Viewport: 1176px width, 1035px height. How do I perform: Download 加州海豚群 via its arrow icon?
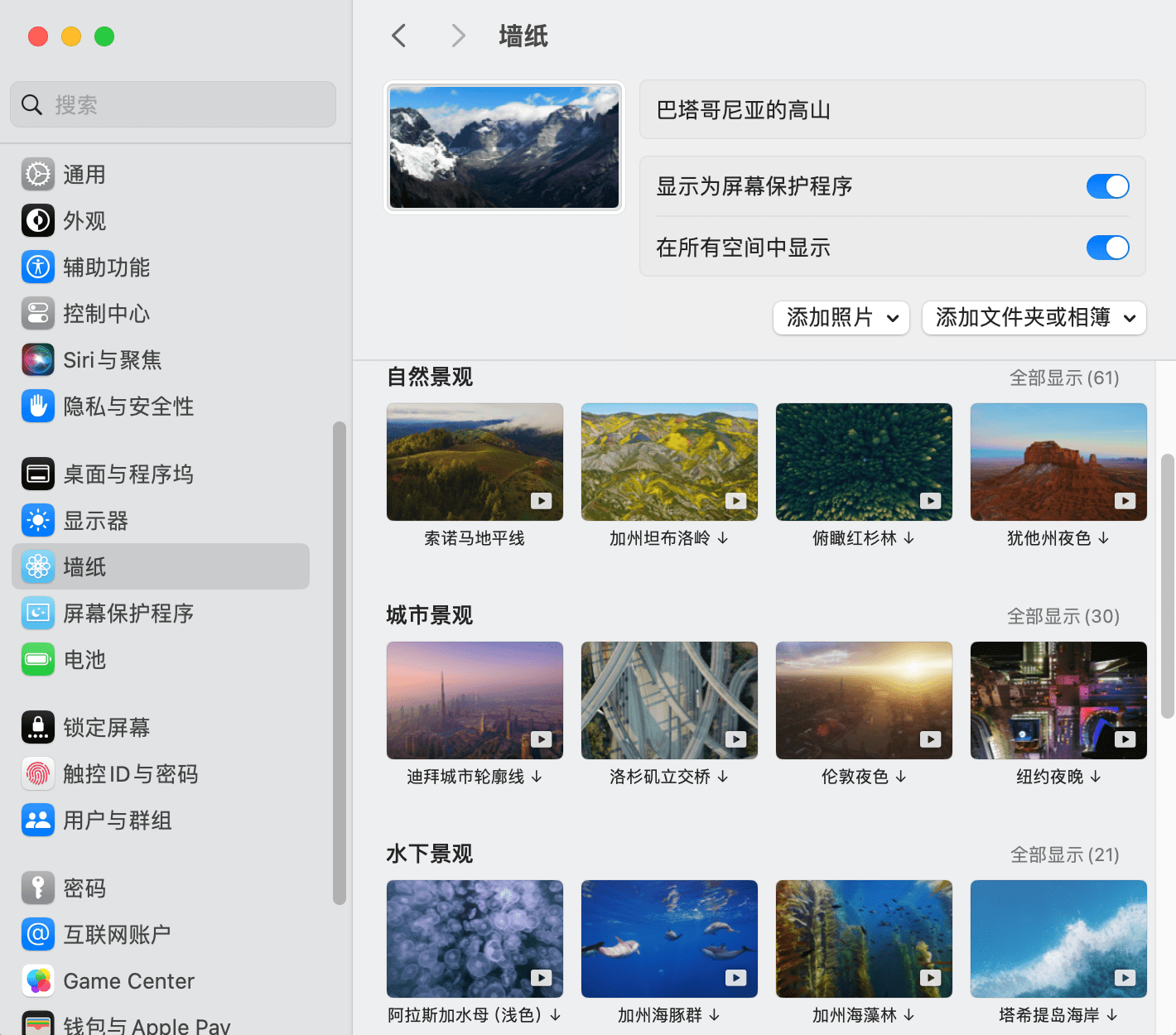tap(715, 1015)
